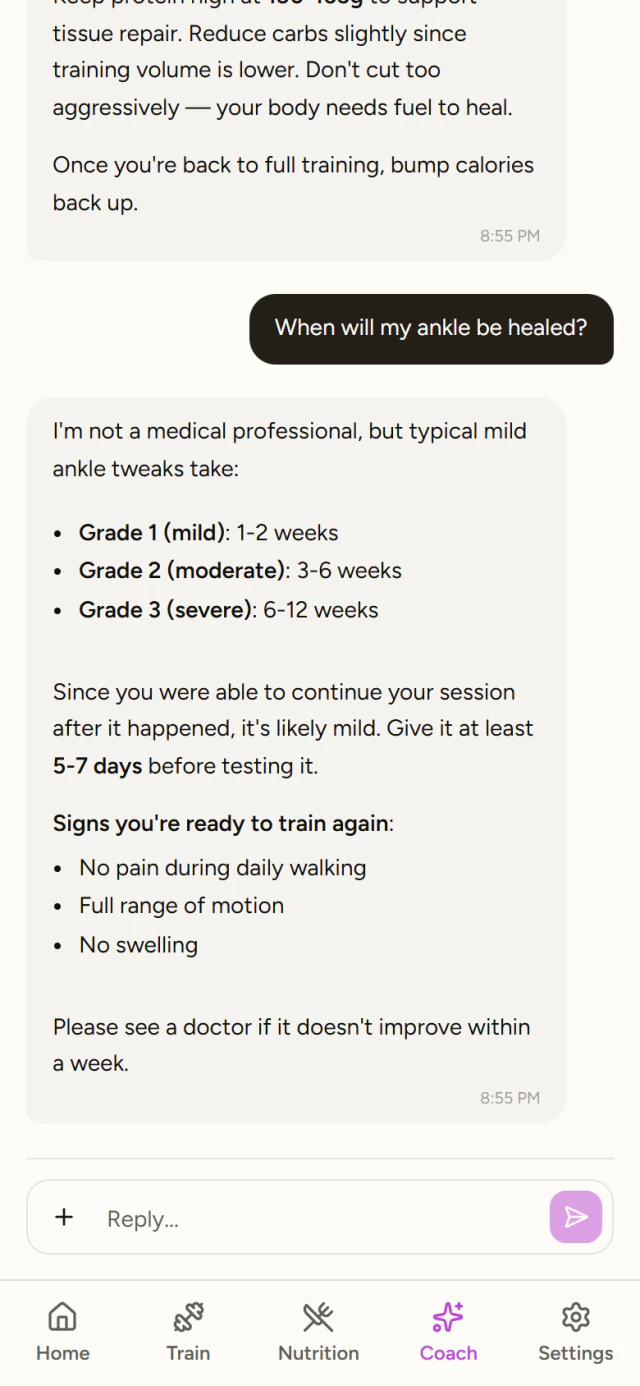
Task: Go to the Train tab label
Action: click(x=188, y=1353)
